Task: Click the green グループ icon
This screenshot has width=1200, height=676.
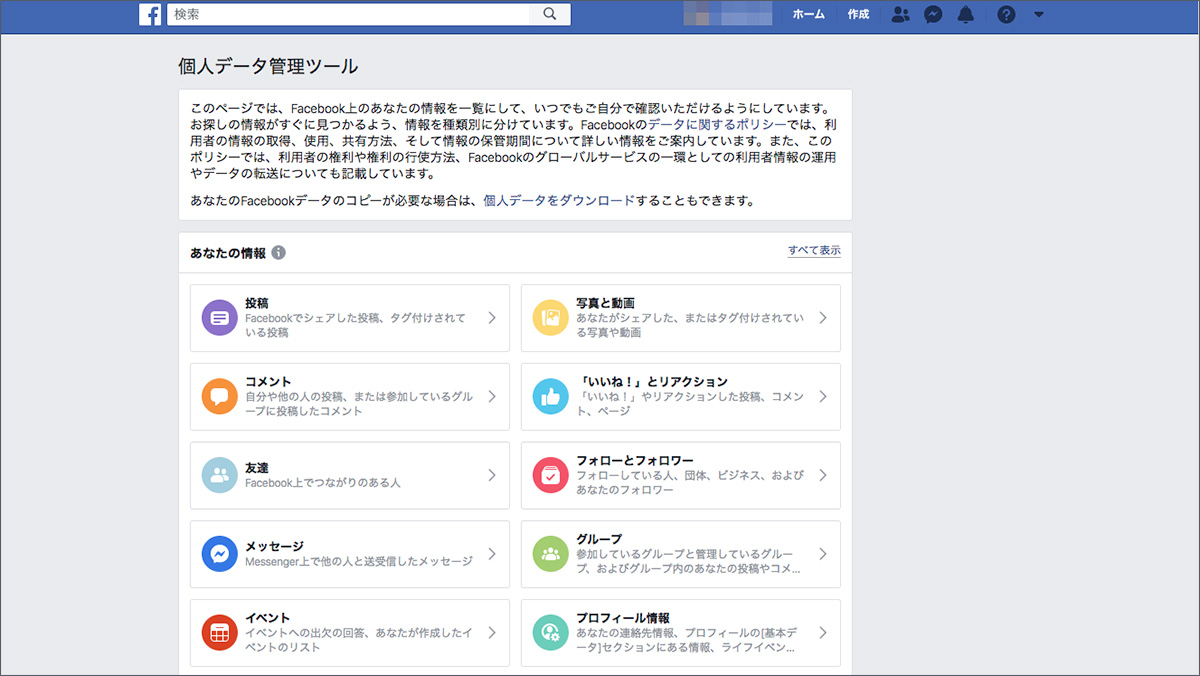Action: tap(551, 554)
